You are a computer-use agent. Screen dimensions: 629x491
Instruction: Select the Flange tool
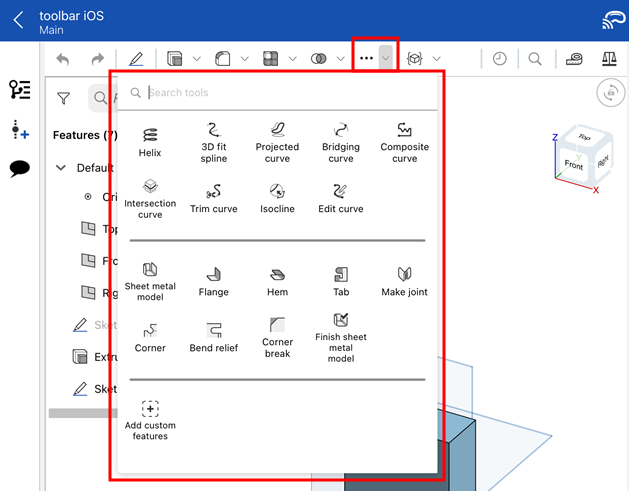pos(213,281)
